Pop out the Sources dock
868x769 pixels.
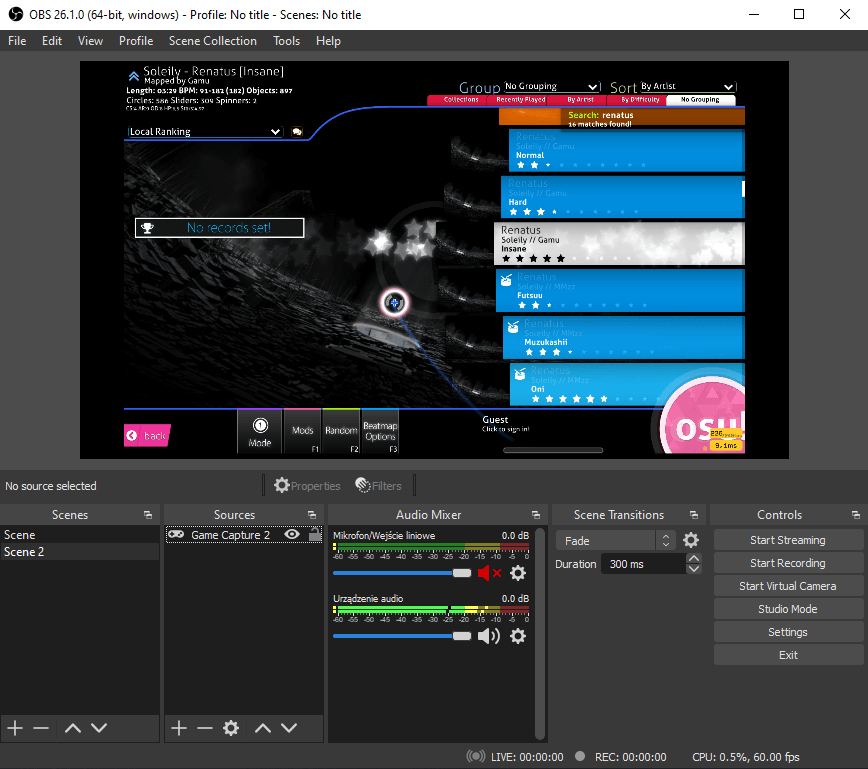click(312, 515)
